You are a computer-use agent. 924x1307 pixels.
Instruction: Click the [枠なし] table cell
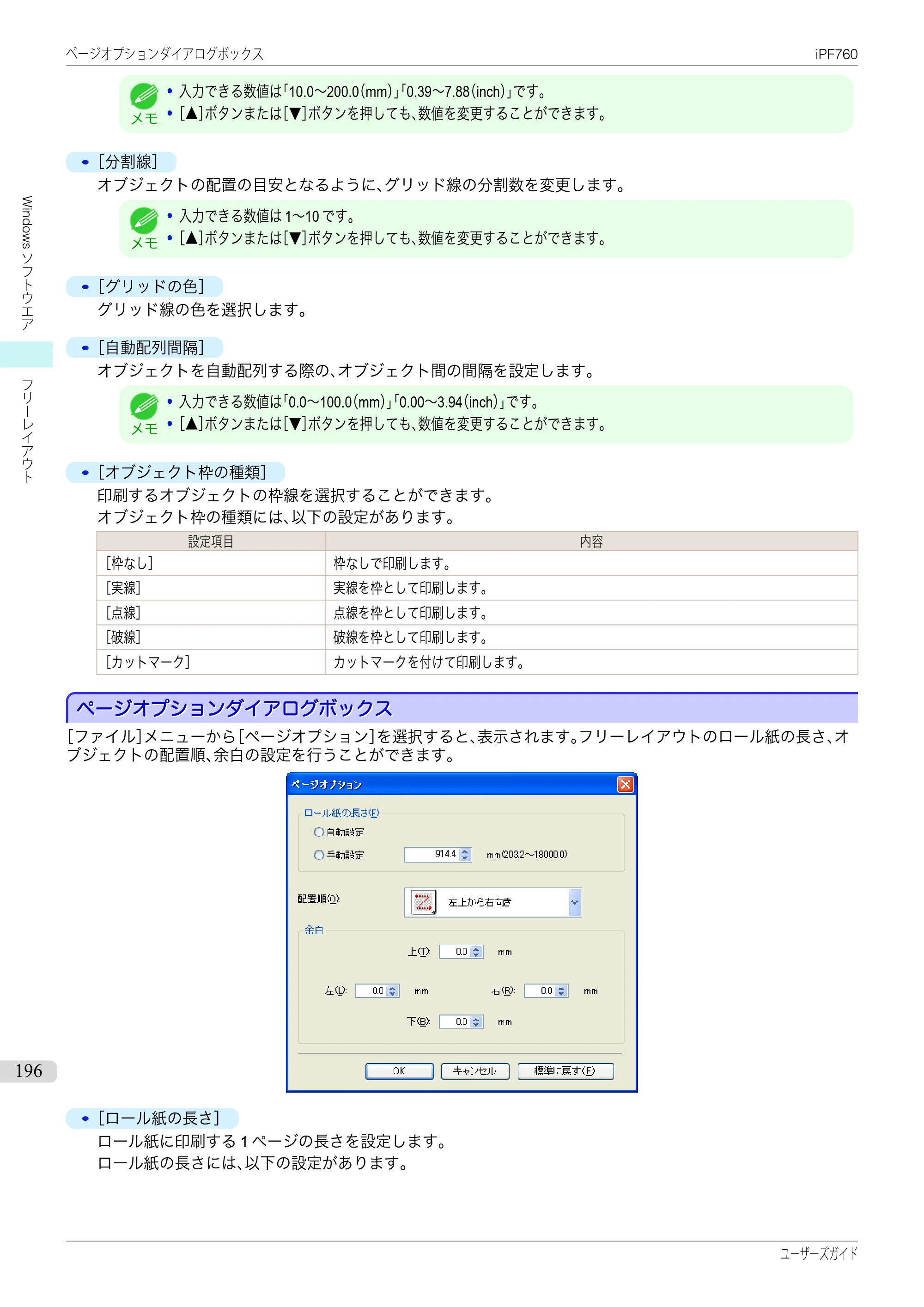pyautogui.click(x=211, y=563)
